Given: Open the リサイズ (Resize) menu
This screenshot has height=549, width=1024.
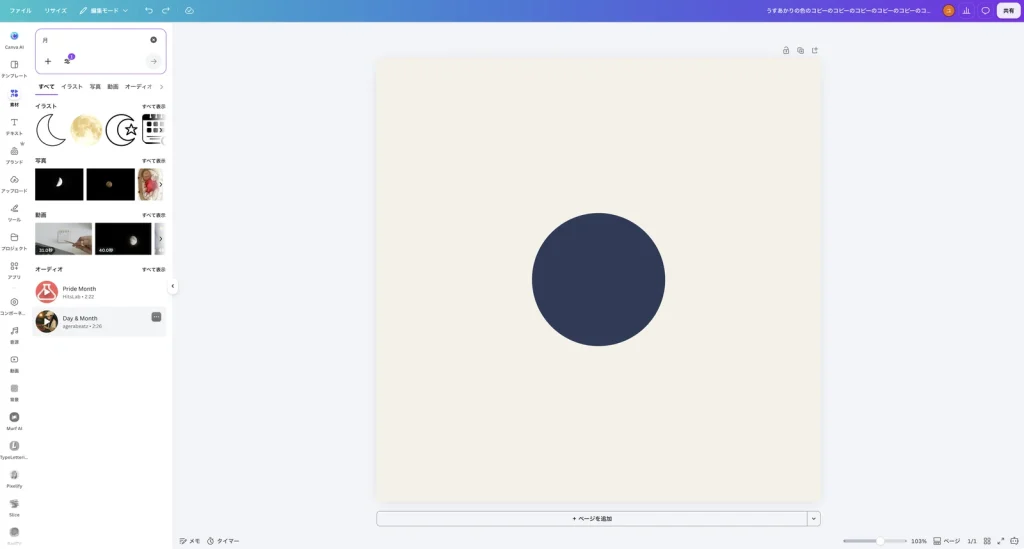Looking at the screenshot, I should pos(56,10).
